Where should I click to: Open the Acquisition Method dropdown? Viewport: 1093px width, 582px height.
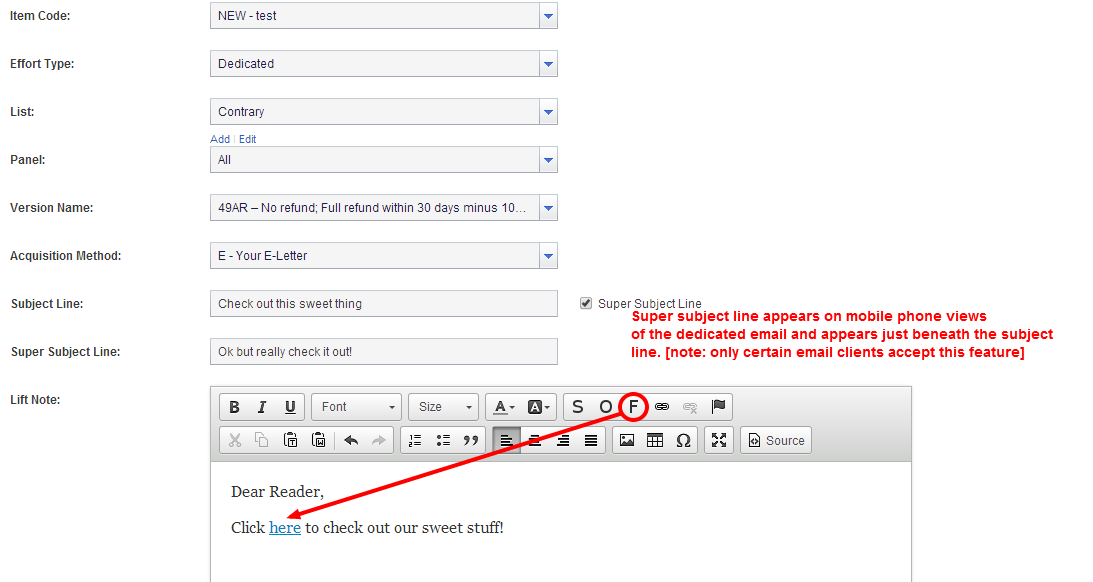point(549,256)
